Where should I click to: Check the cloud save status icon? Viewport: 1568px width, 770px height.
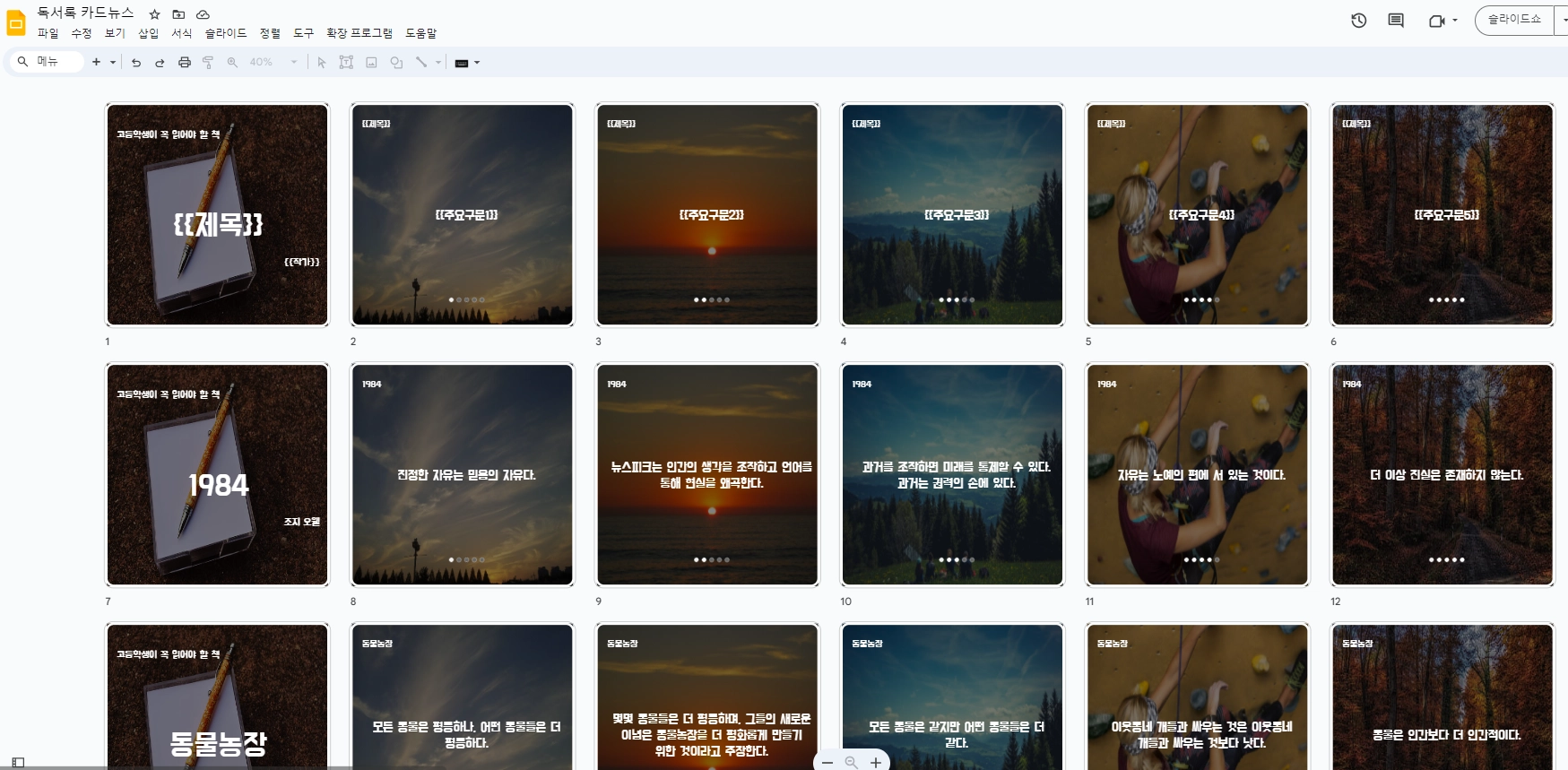click(203, 14)
